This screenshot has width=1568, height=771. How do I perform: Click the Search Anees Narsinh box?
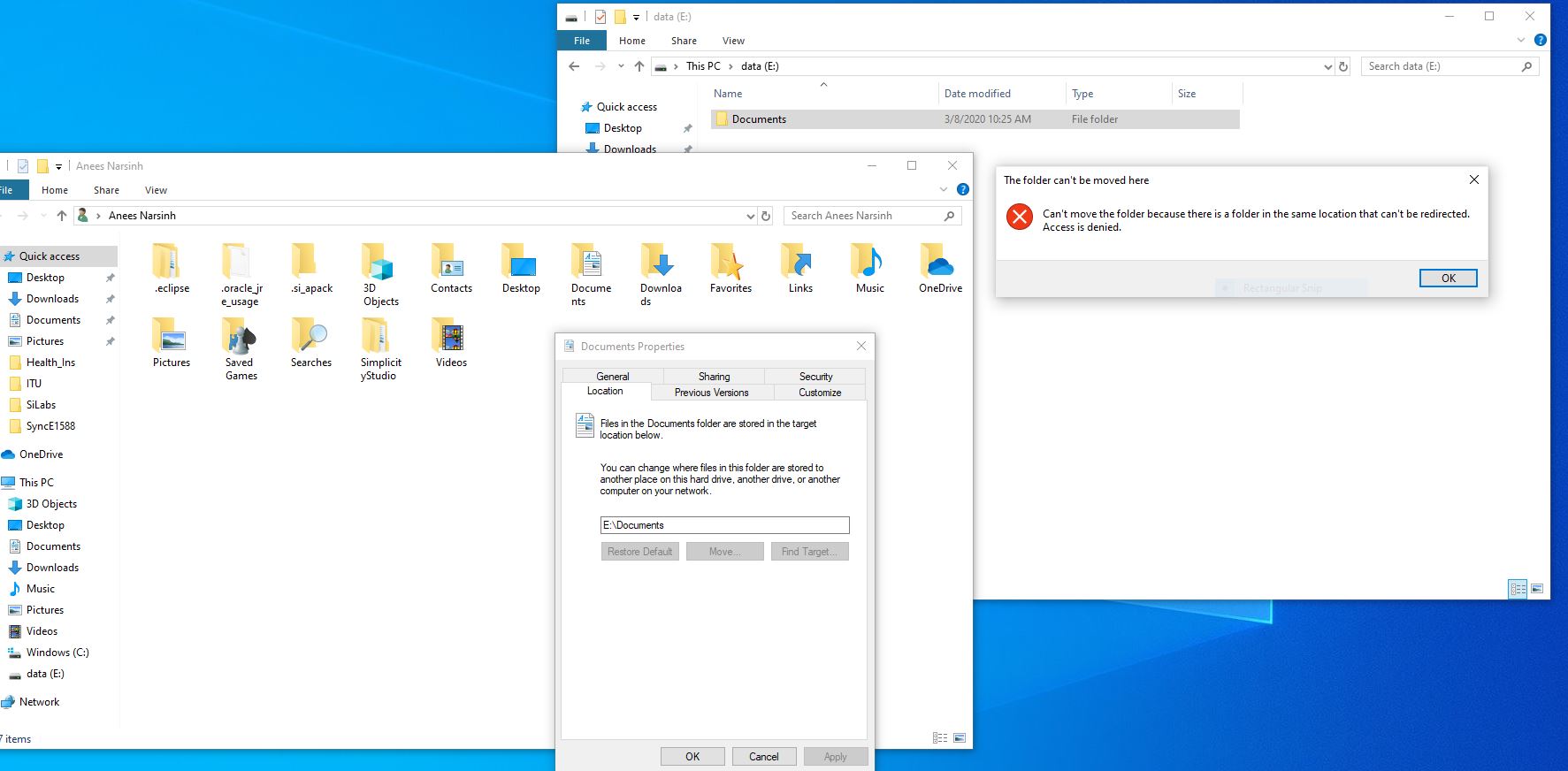872,216
